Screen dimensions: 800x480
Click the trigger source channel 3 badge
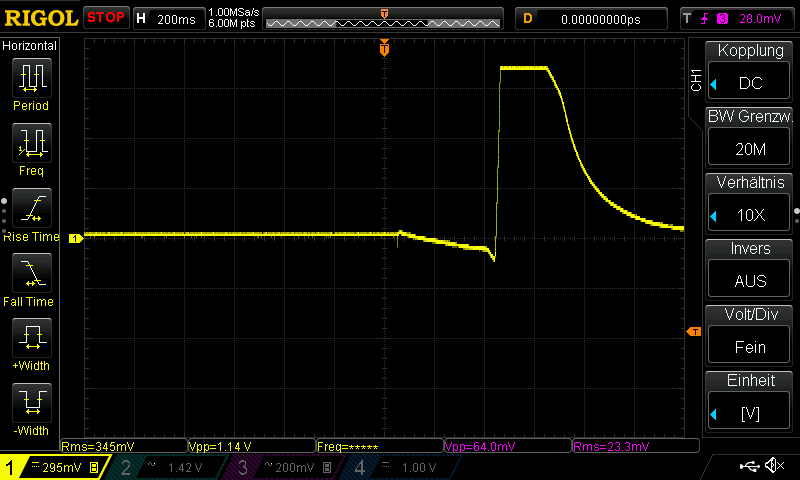(722, 19)
